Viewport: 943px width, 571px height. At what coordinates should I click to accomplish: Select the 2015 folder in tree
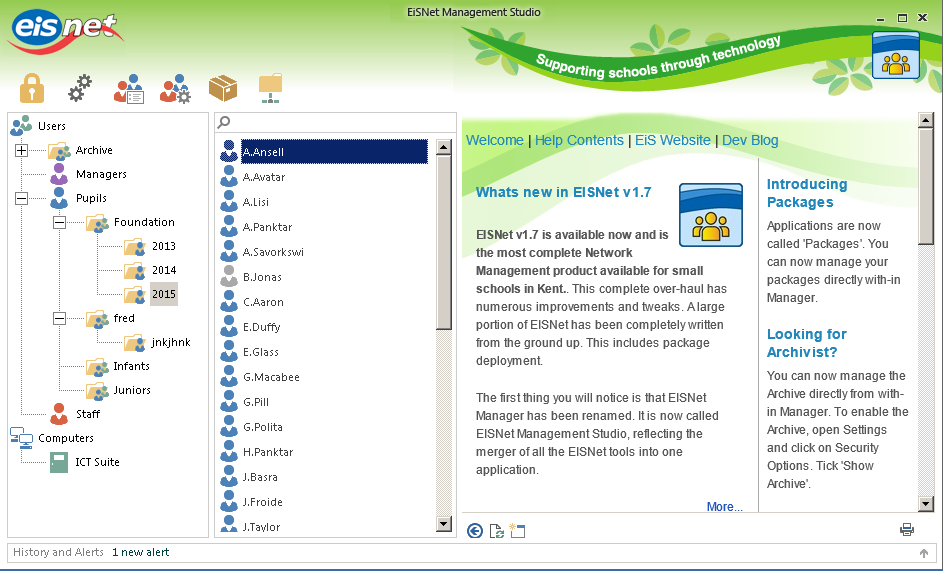(164, 294)
